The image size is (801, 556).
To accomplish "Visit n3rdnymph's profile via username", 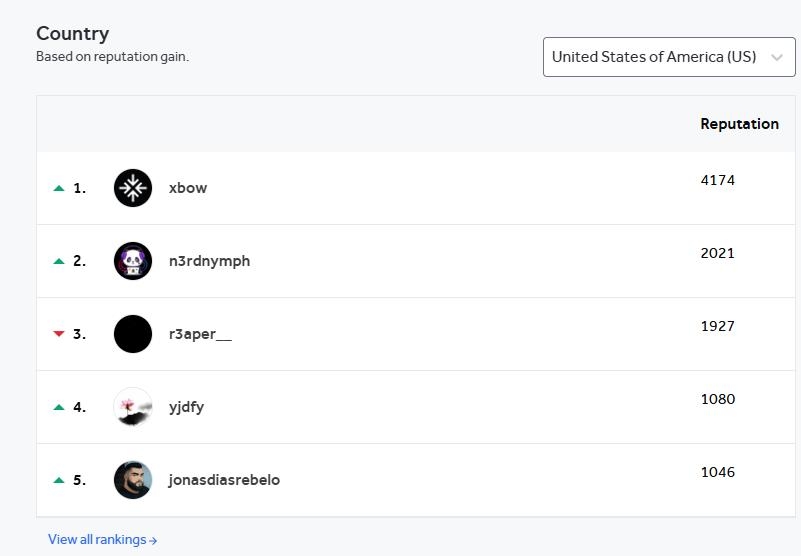I will (x=209, y=261).
